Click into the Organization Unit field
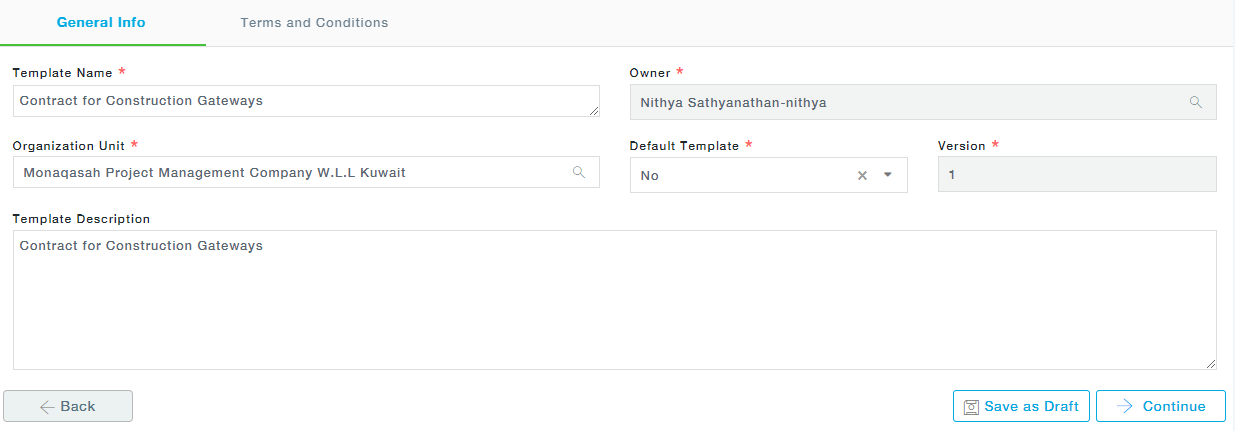1235x431 pixels. pyautogui.click(x=290, y=172)
